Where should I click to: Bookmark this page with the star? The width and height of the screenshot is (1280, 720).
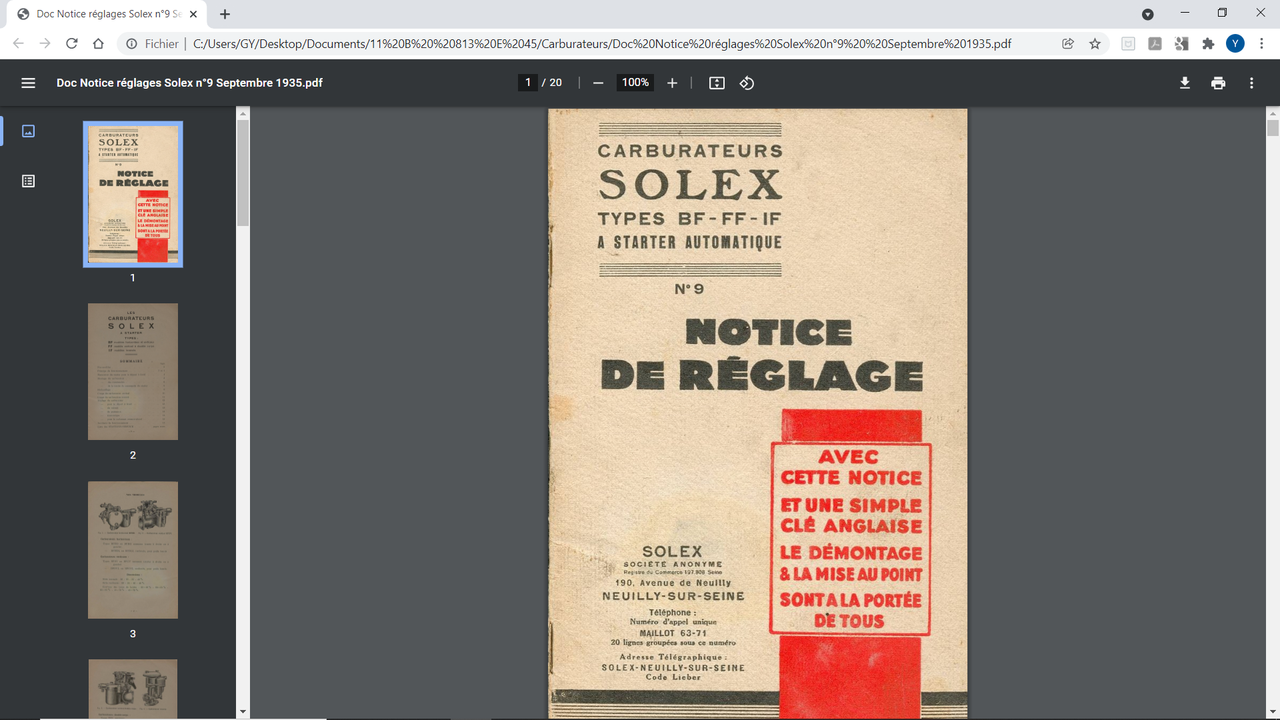[x=1095, y=44]
